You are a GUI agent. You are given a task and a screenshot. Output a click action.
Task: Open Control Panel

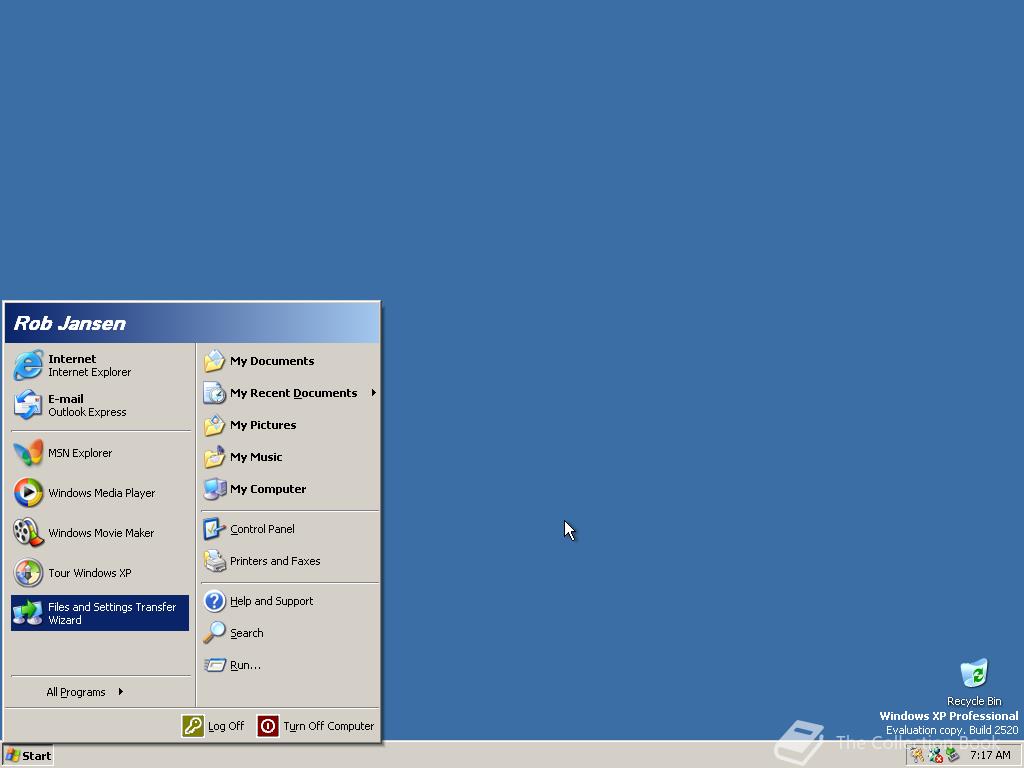pyautogui.click(x=290, y=529)
